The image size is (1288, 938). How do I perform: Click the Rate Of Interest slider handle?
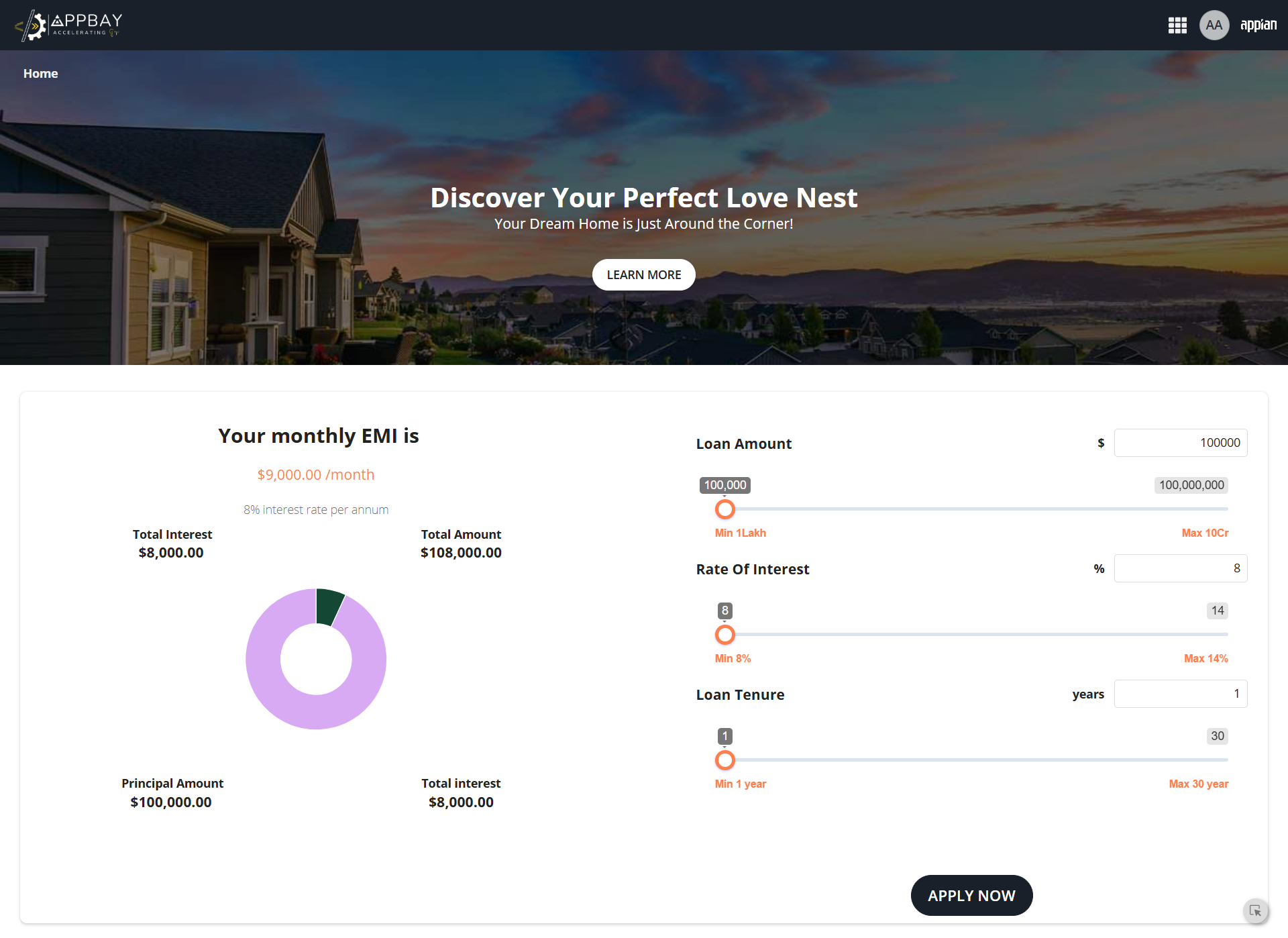tap(725, 635)
